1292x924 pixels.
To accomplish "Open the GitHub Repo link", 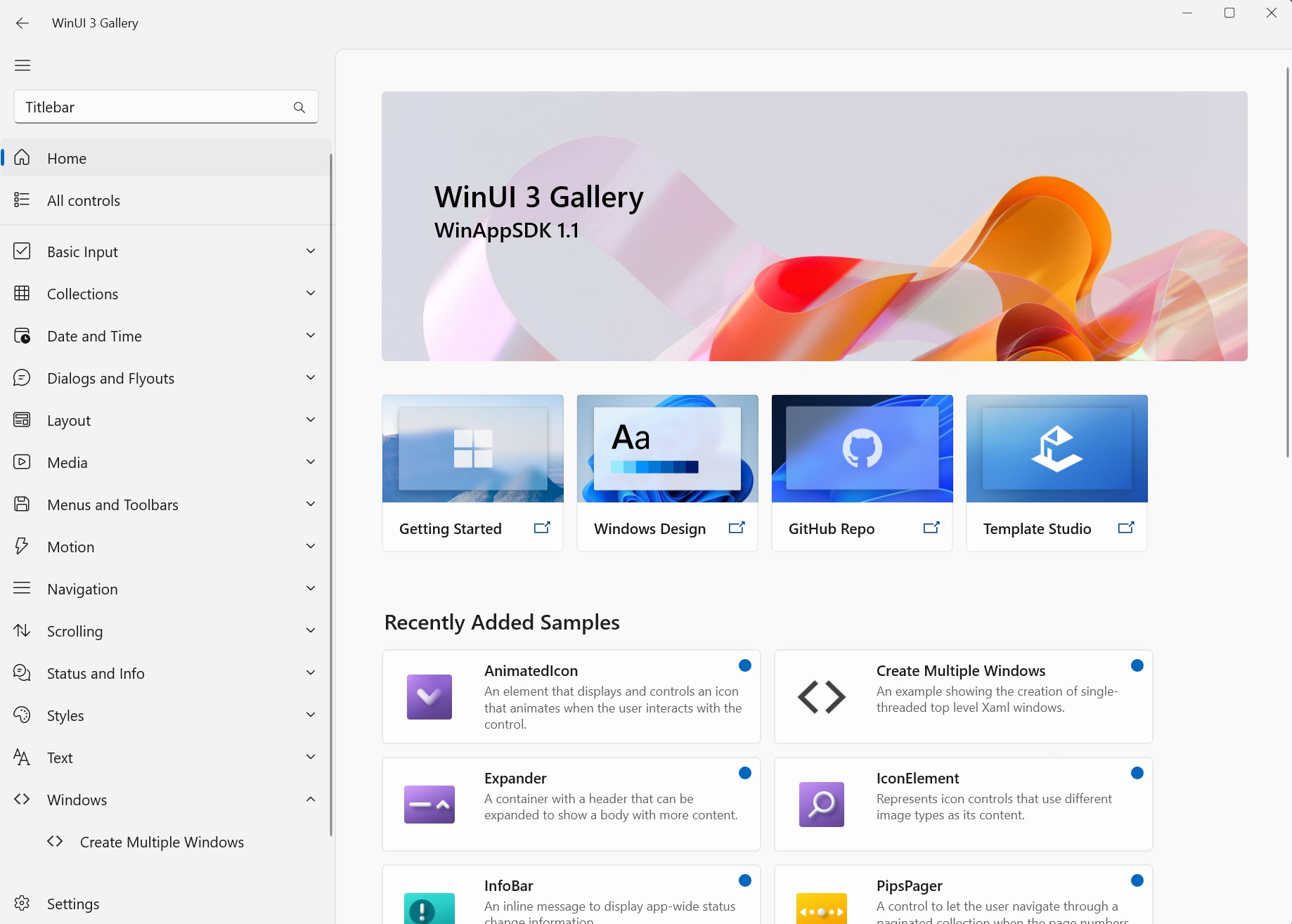I will [861, 472].
